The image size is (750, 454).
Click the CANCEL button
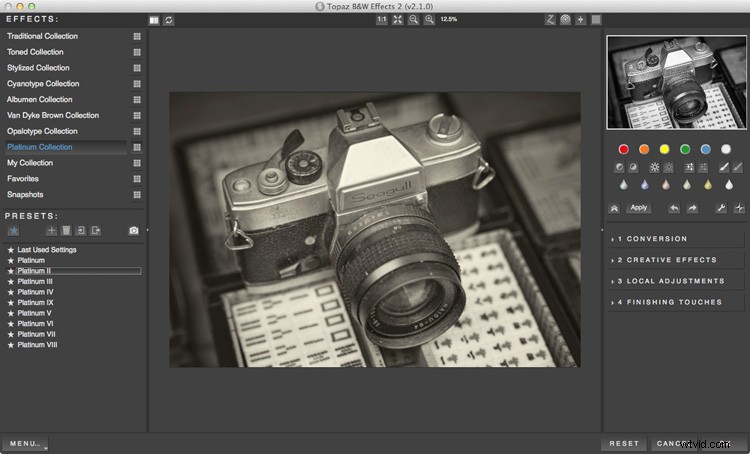[673, 443]
